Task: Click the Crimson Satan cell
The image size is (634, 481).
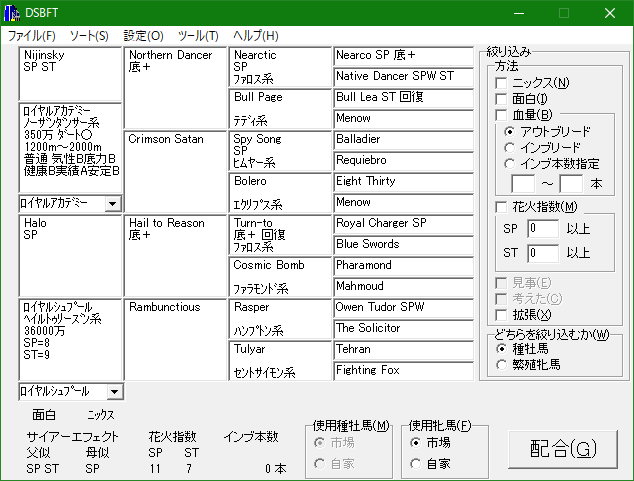Action: click(175, 172)
